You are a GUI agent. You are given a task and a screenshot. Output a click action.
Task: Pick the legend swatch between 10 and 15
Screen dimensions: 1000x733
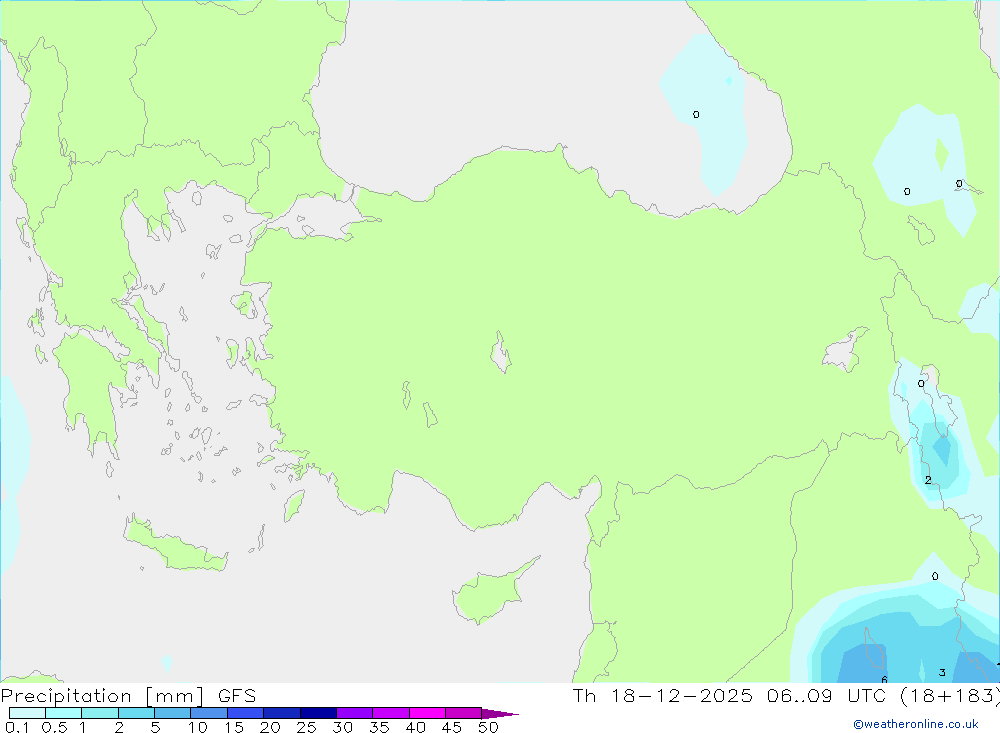click(209, 713)
